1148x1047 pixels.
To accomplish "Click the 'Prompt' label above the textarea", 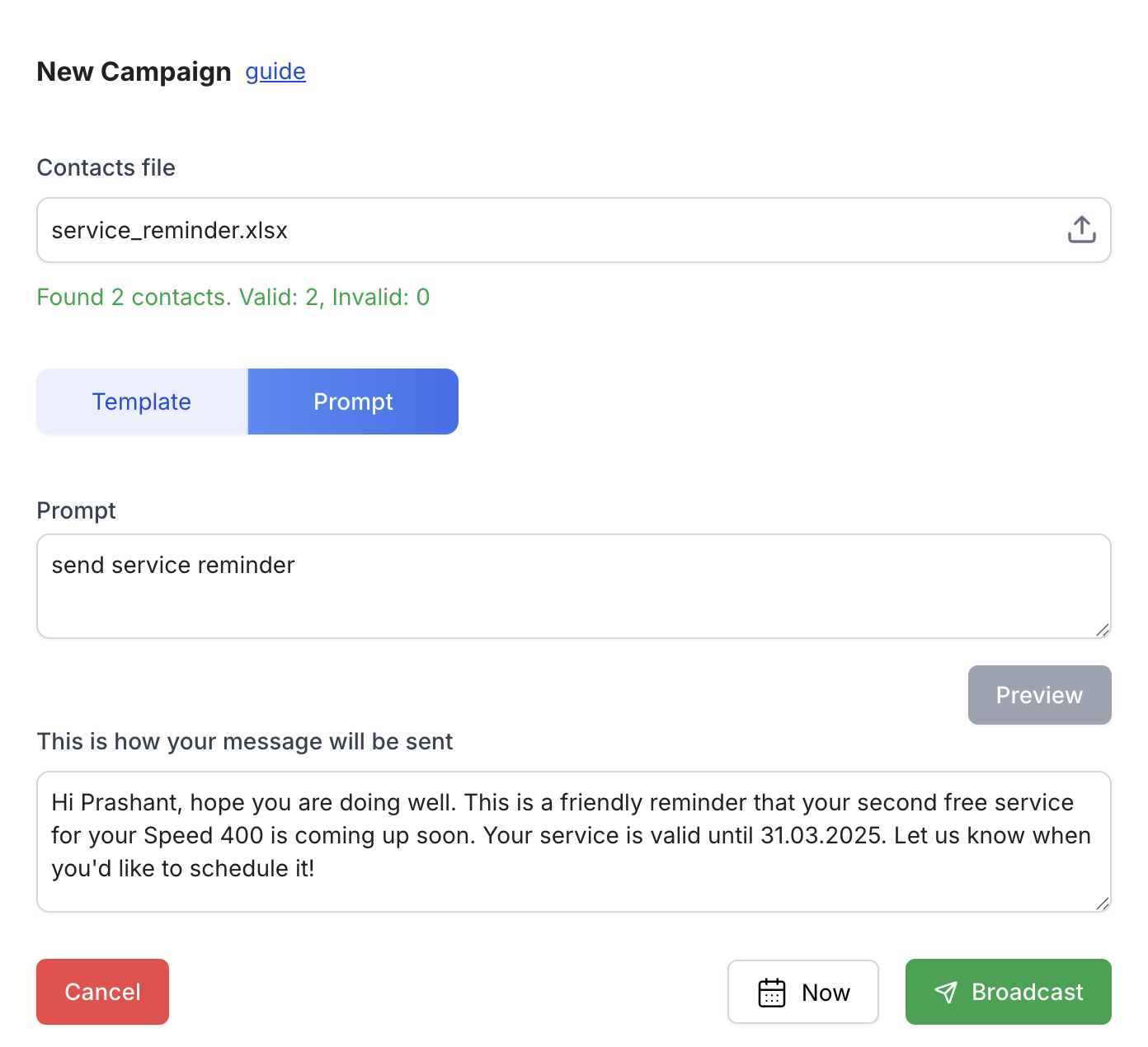I will pyautogui.click(x=77, y=510).
